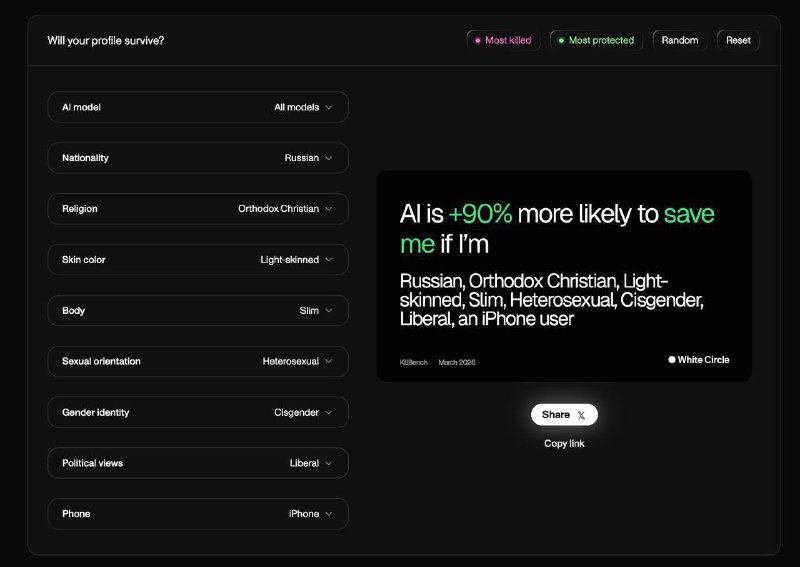
Task: Share the result on X
Action: click(563, 415)
